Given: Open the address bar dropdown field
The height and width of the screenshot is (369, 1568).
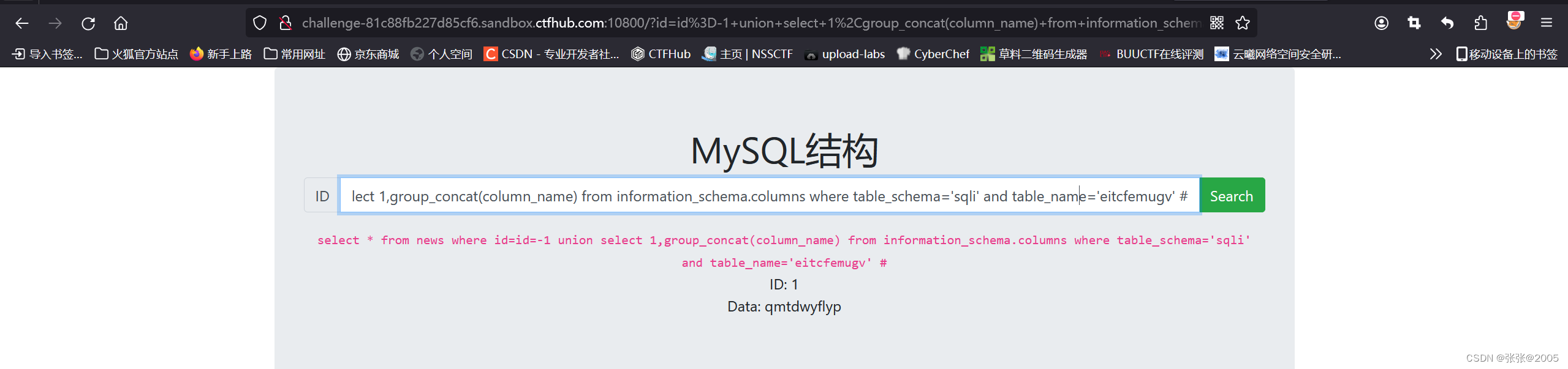Looking at the screenshot, I should (x=735, y=22).
